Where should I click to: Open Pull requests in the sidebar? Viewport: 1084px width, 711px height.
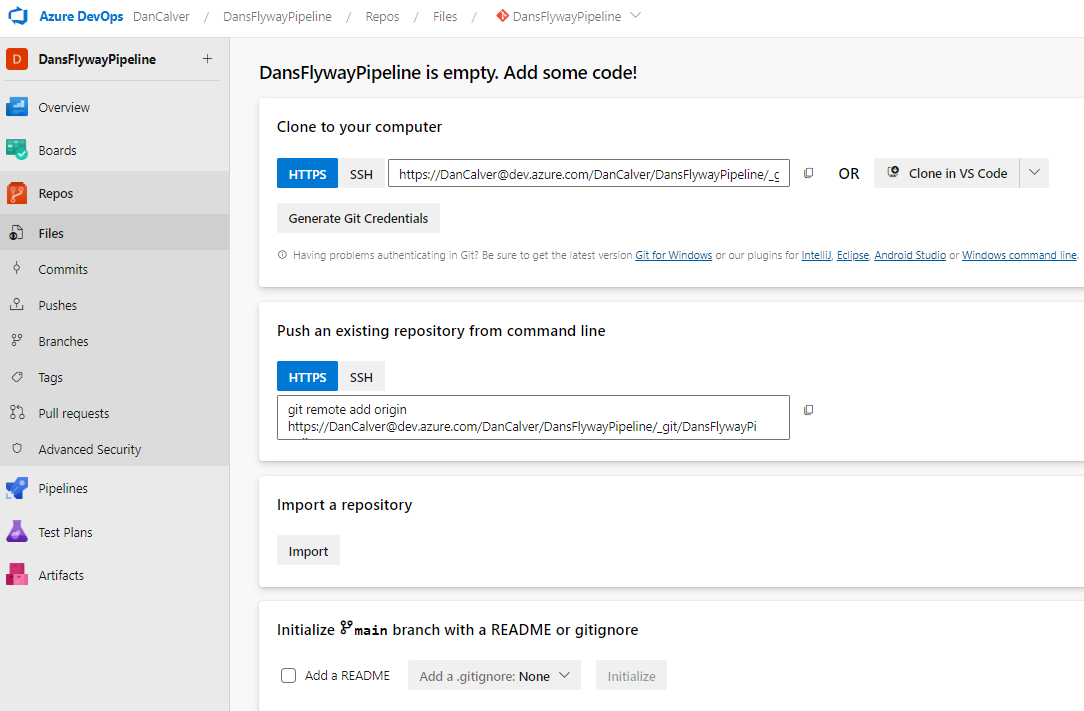click(x=73, y=413)
